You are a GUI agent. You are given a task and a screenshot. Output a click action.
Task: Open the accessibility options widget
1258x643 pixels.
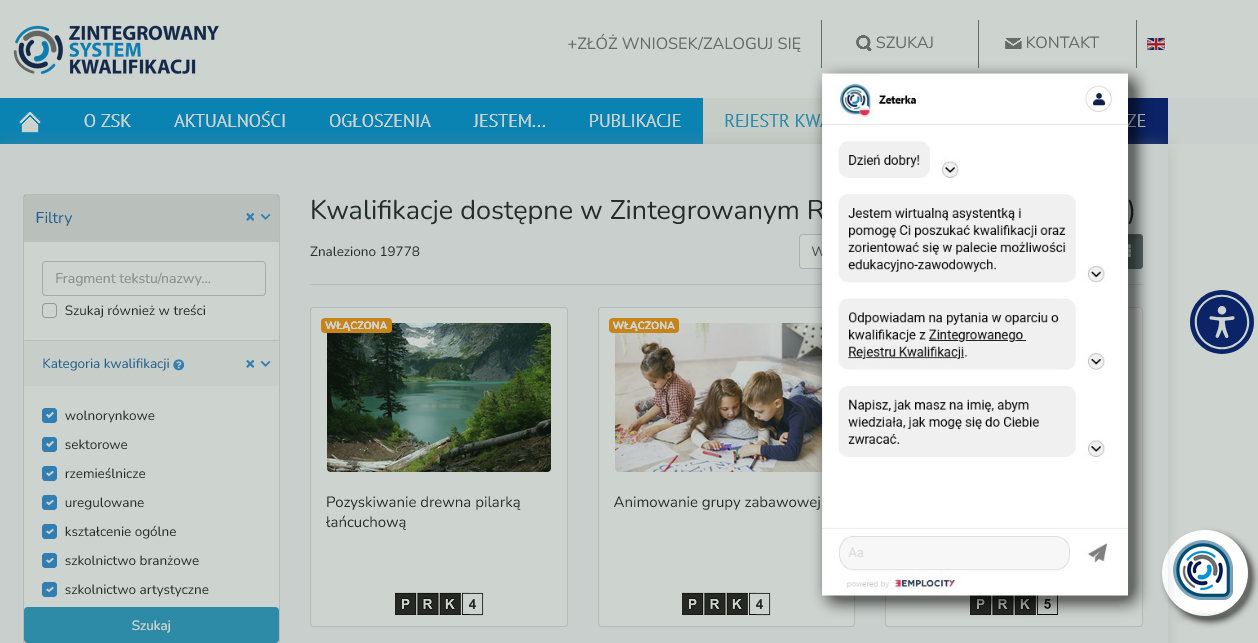pos(1221,322)
